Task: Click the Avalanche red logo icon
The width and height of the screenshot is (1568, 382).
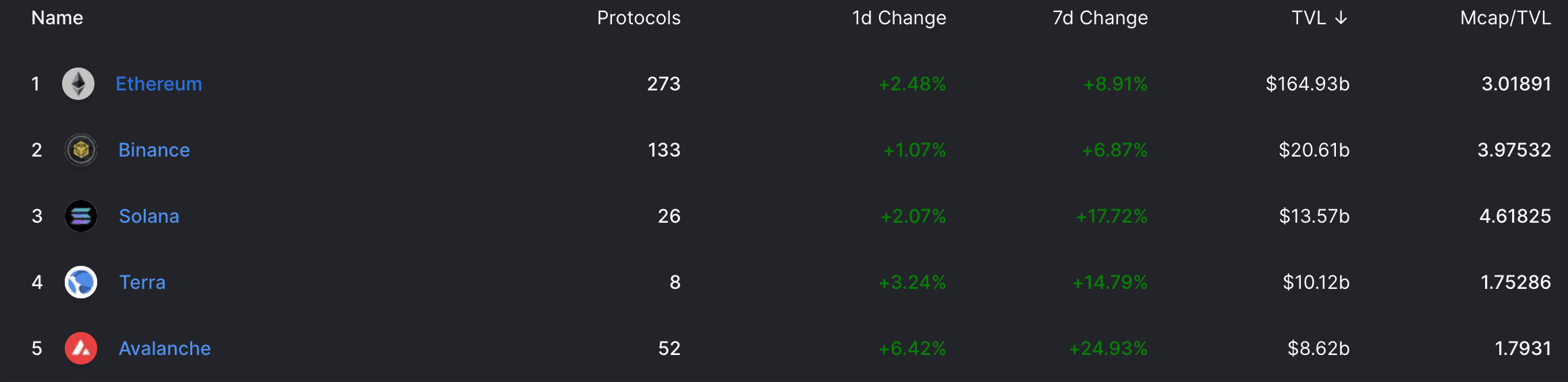Action: tap(81, 348)
